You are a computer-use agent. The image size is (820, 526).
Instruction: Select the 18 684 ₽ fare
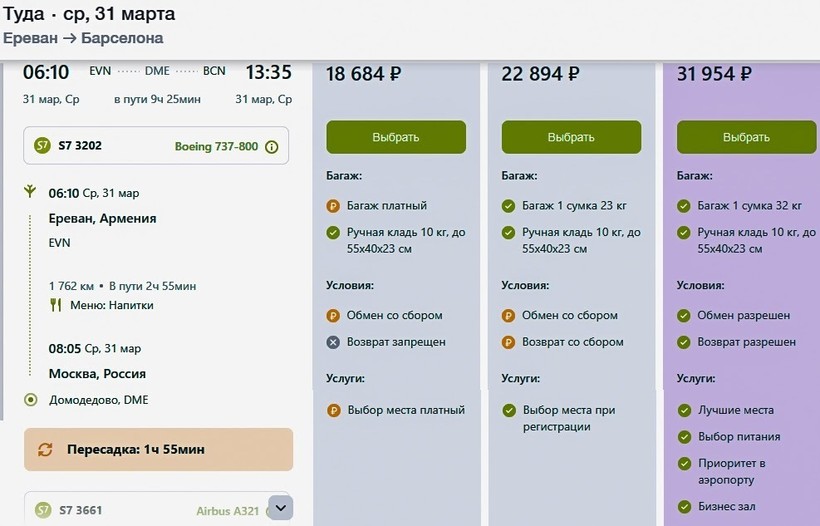[x=396, y=137]
